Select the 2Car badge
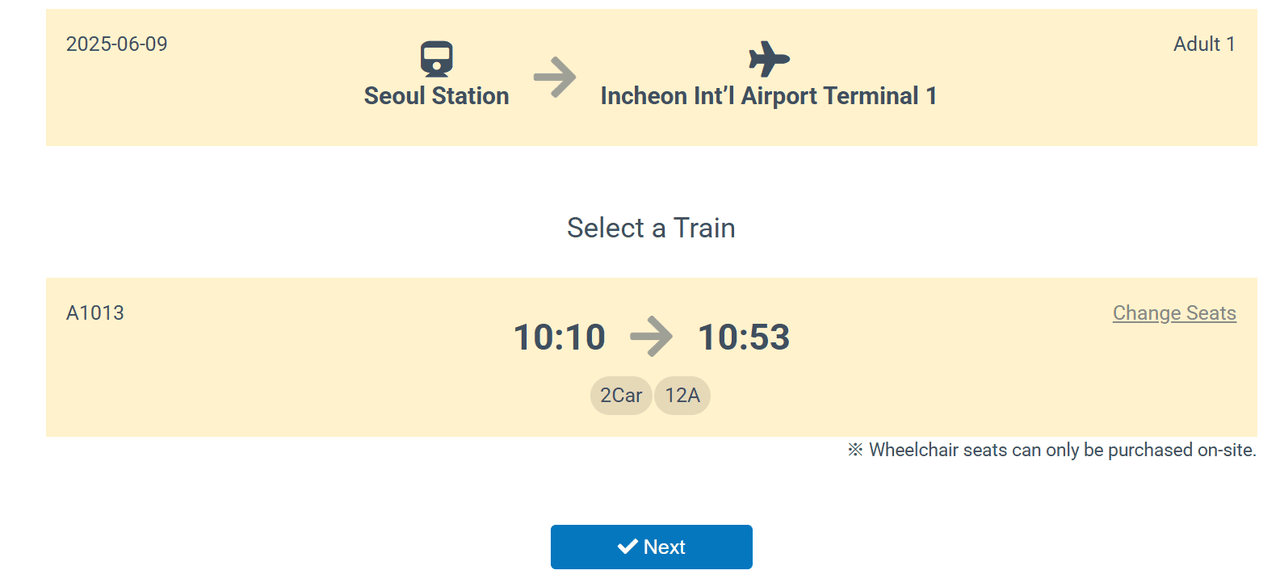This screenshot has width=1280, height=587. pyautogui.click(x=620, y=395)
